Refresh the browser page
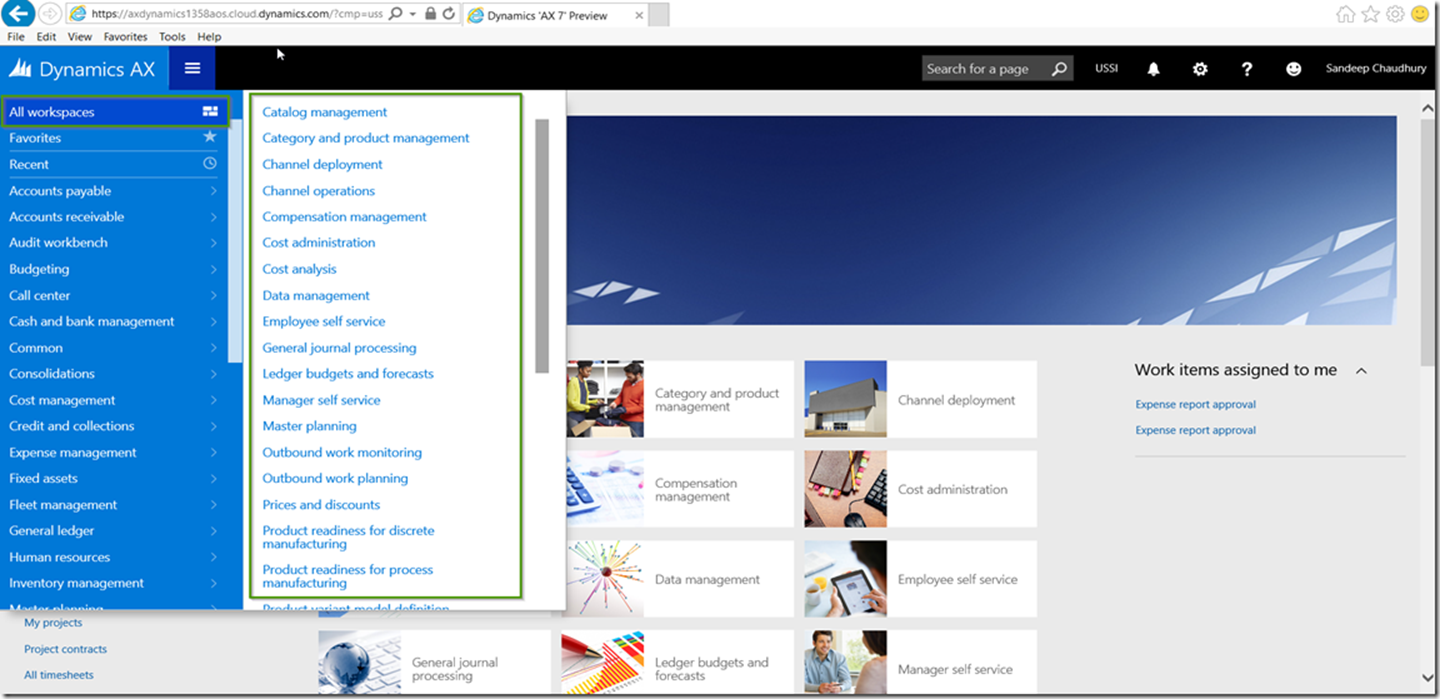The image size is (1440, 699). 449,14
